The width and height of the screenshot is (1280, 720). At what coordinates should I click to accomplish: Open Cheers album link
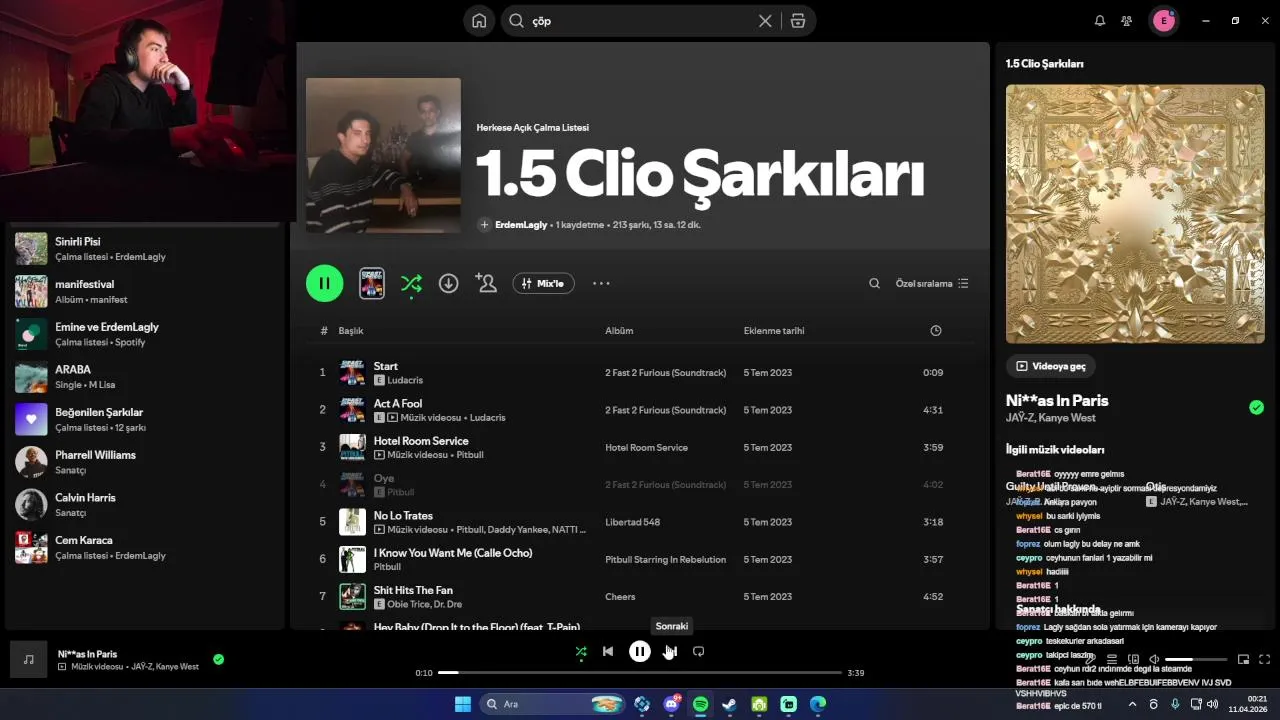(620, 597)
